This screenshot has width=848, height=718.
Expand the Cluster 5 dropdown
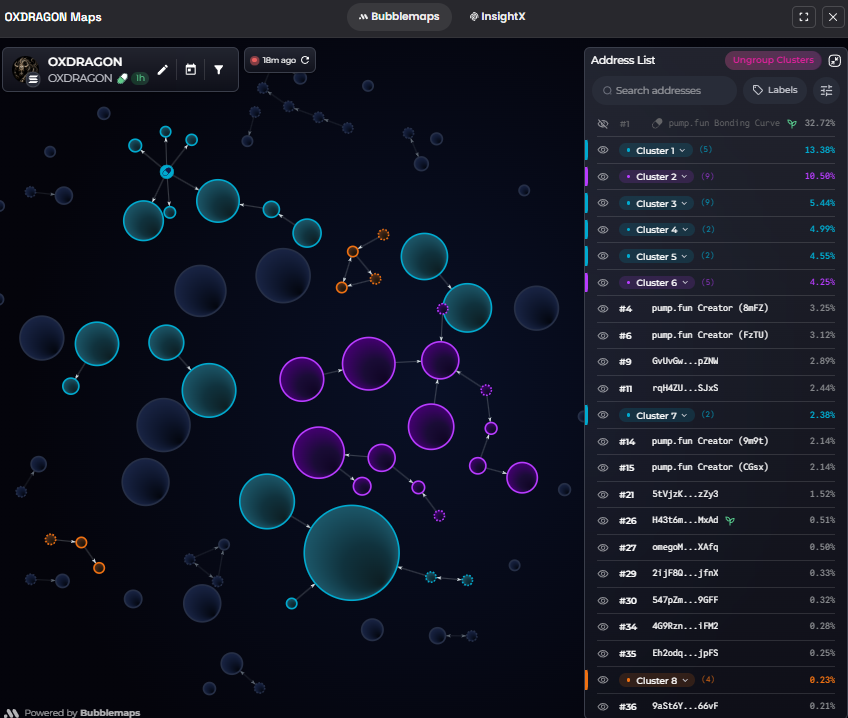[657, 256]
